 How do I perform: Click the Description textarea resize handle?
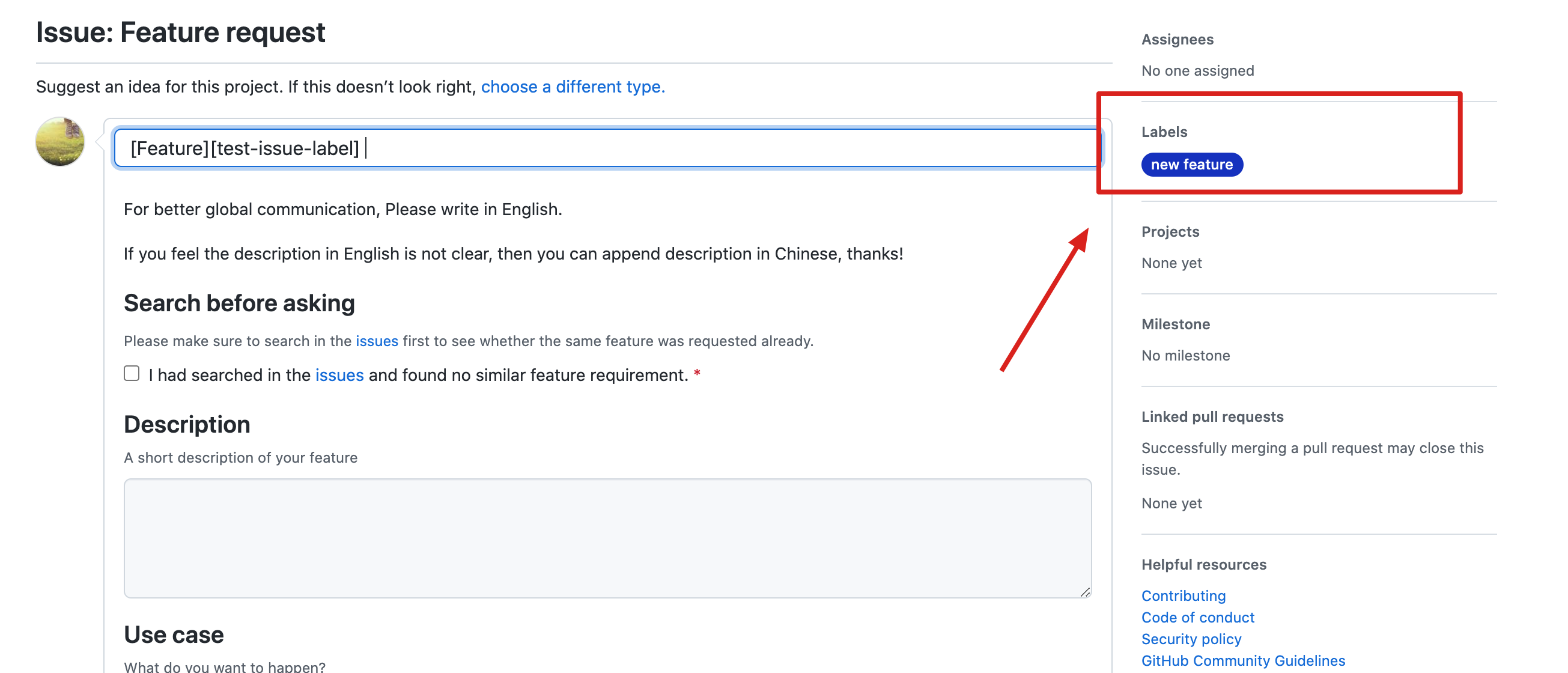1085,591
